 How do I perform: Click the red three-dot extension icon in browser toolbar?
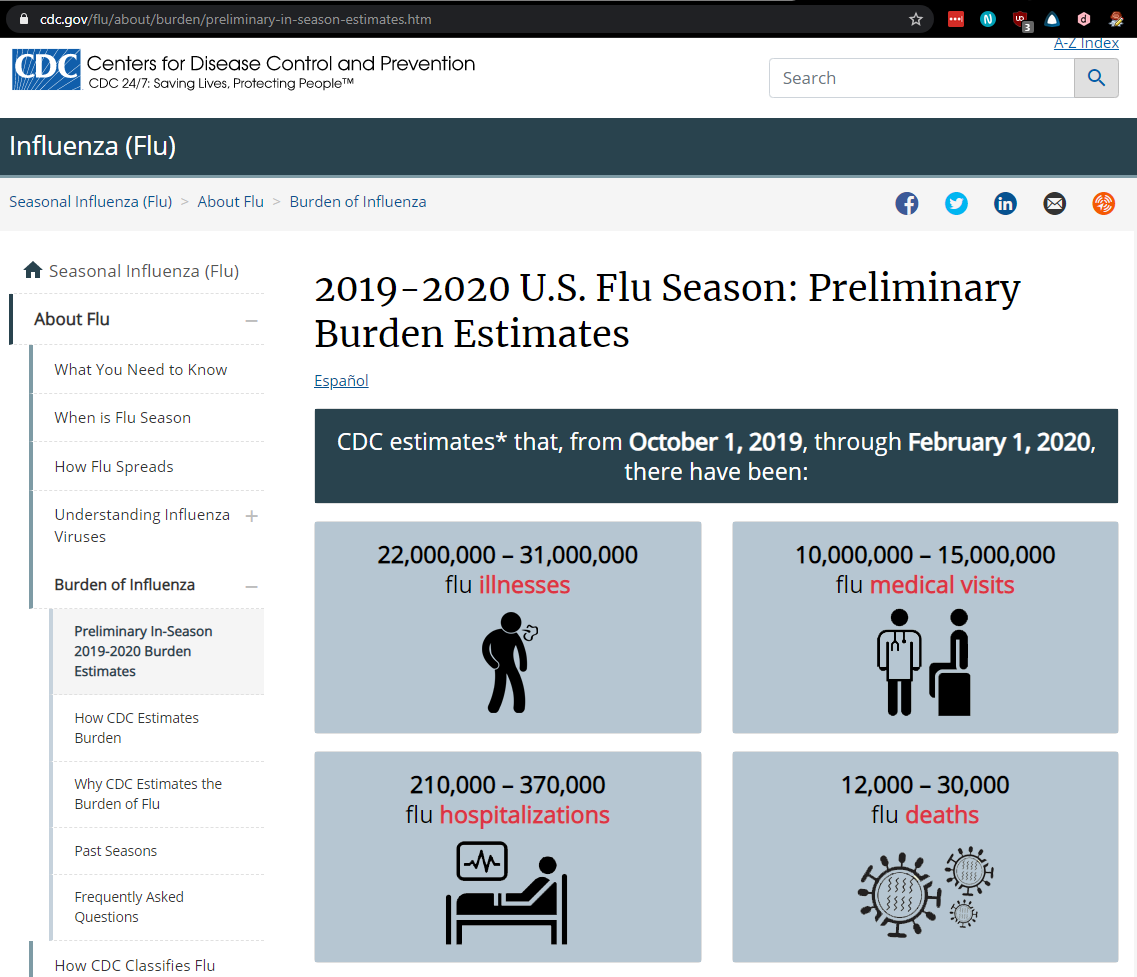(x=956, y=20)
